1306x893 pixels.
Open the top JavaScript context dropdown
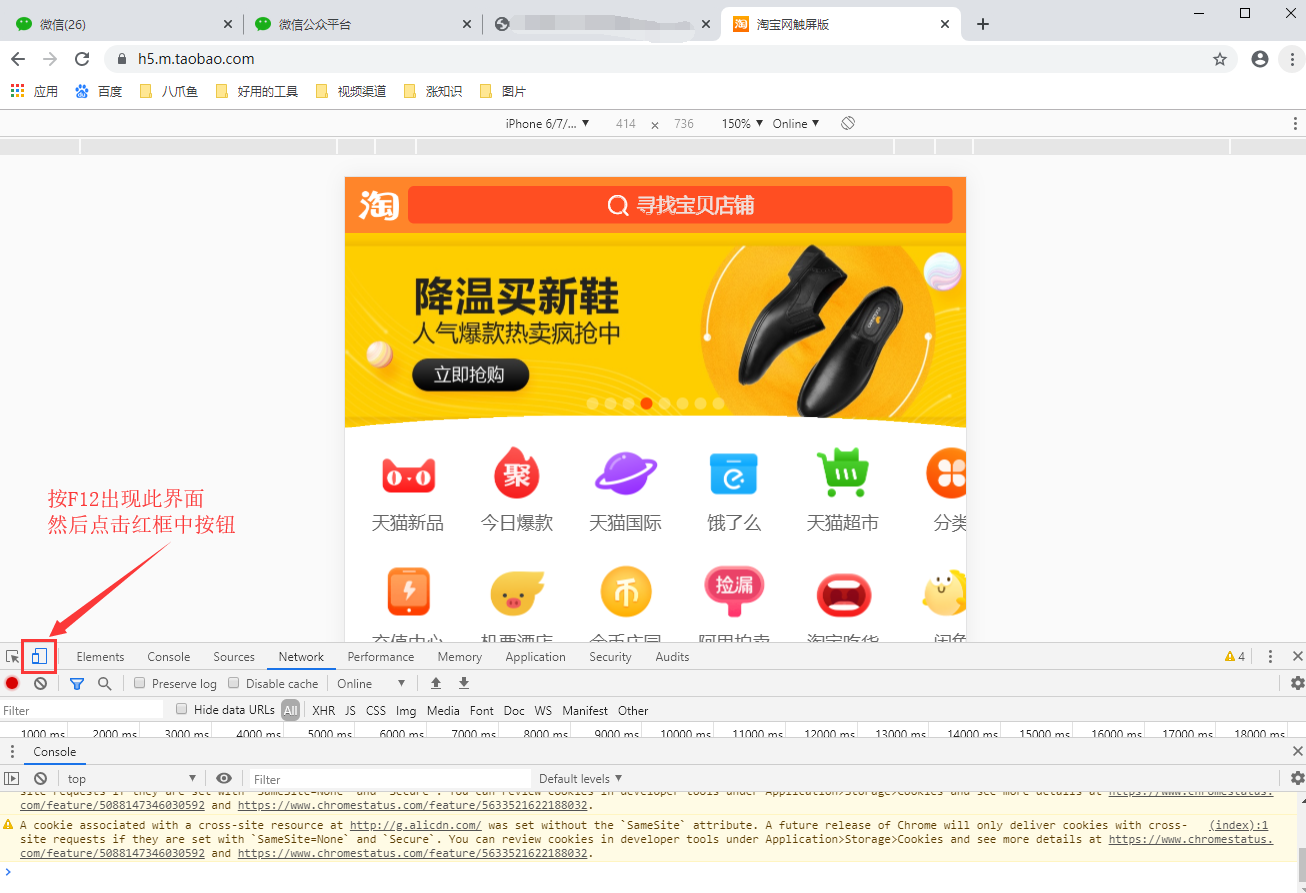(x=132, y=778)
